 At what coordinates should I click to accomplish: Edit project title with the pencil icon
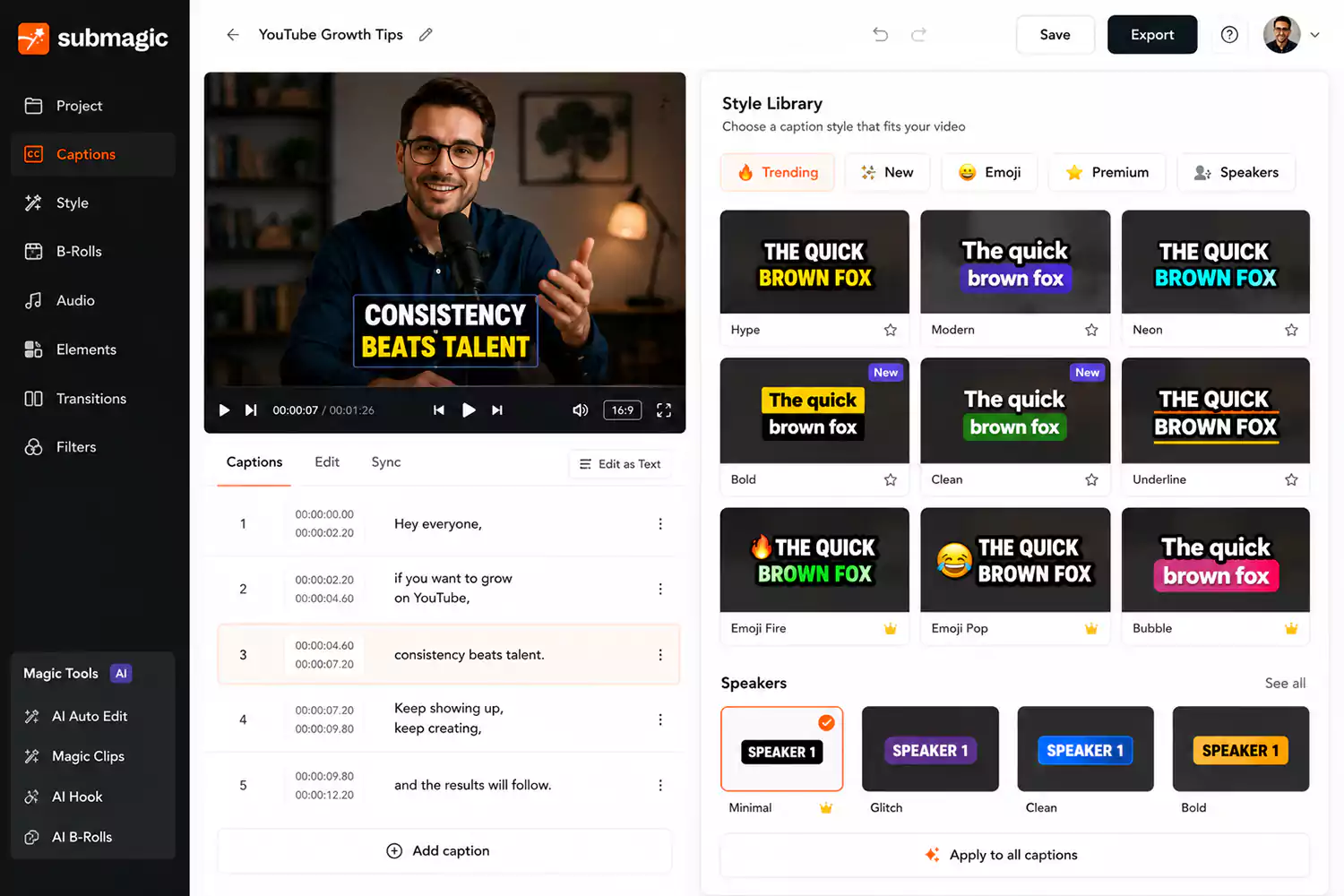point(426,35)
